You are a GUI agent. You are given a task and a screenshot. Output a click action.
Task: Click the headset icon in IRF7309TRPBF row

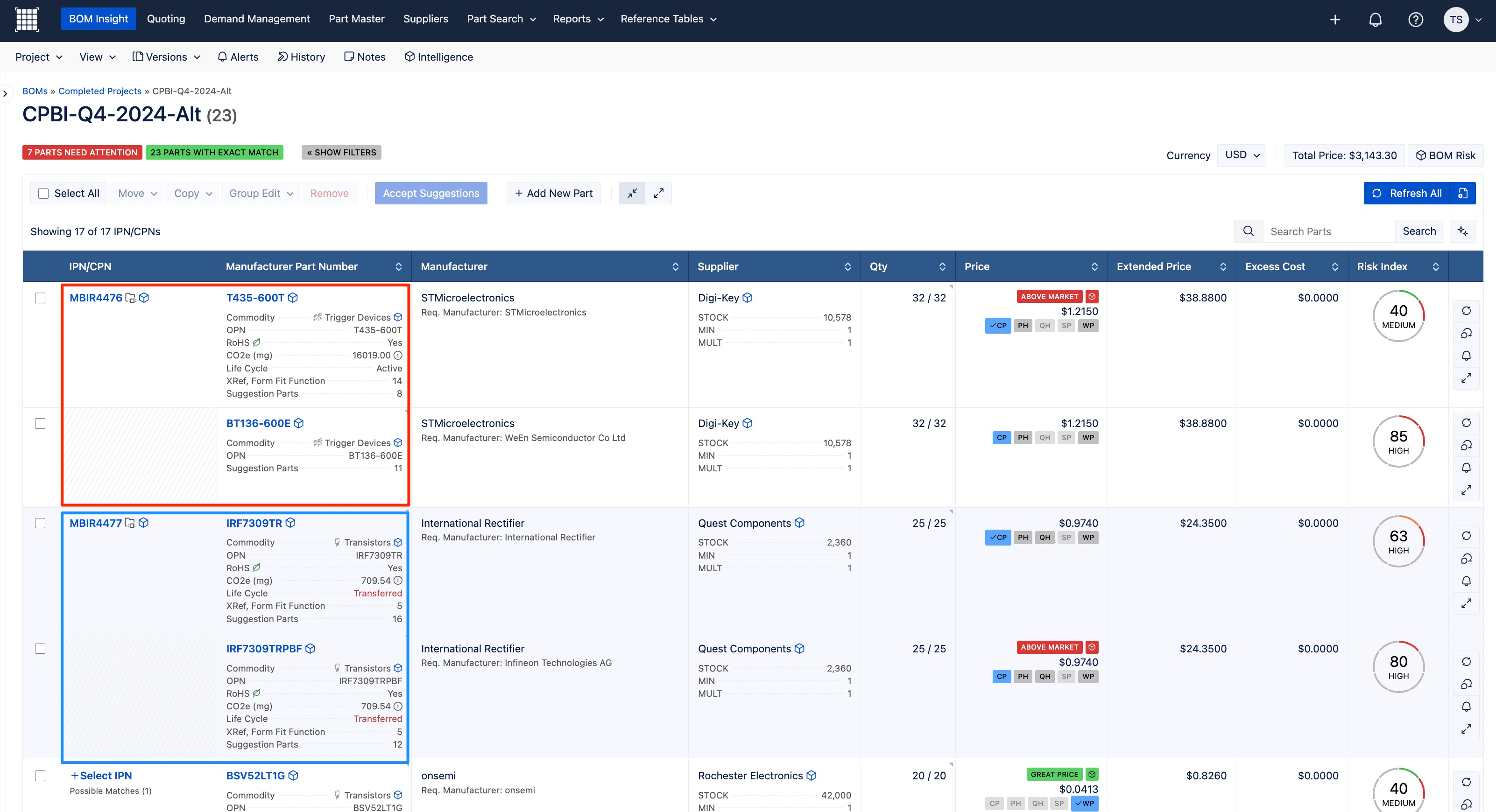[x=1467, y=684]
